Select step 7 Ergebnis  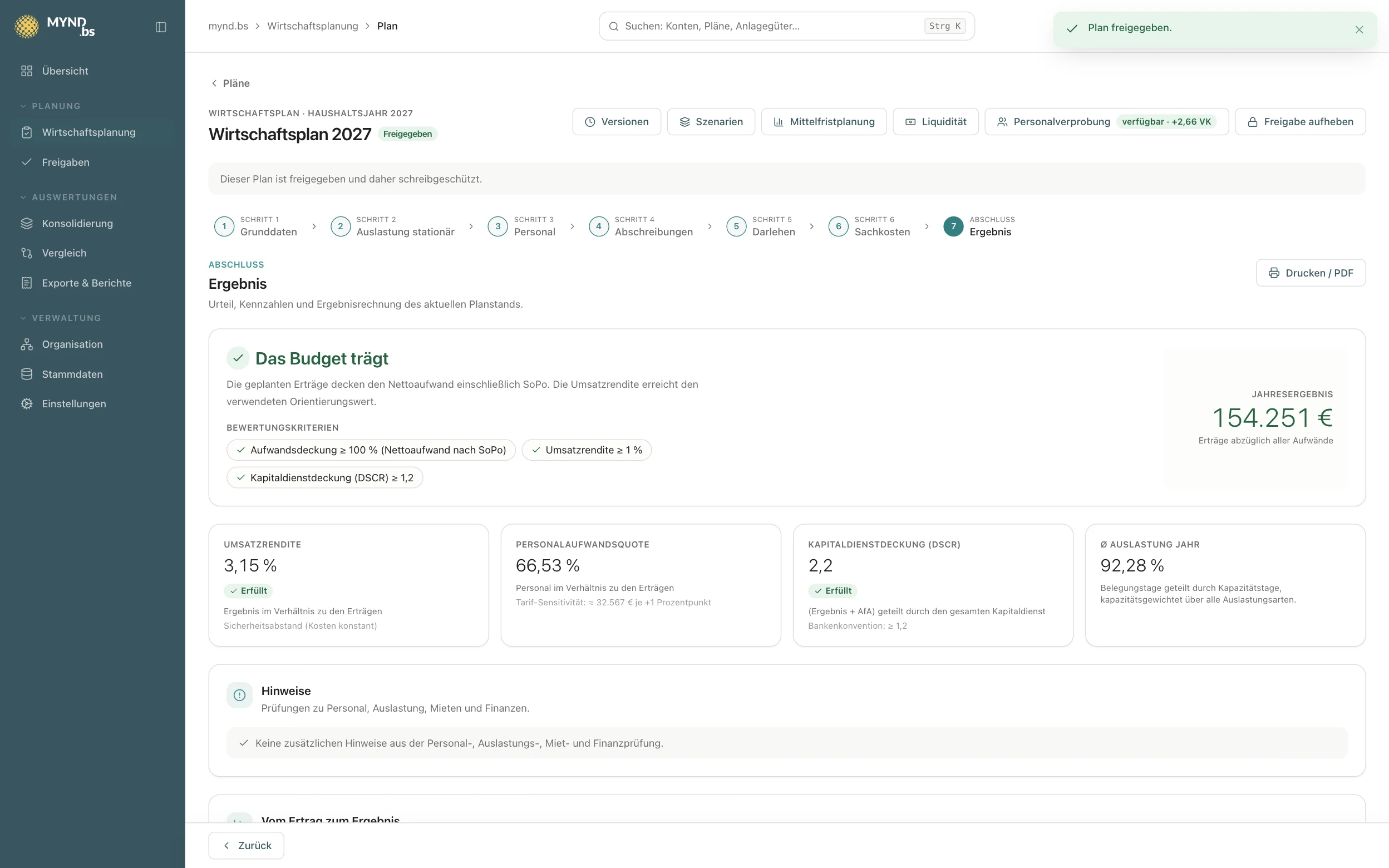979,226
